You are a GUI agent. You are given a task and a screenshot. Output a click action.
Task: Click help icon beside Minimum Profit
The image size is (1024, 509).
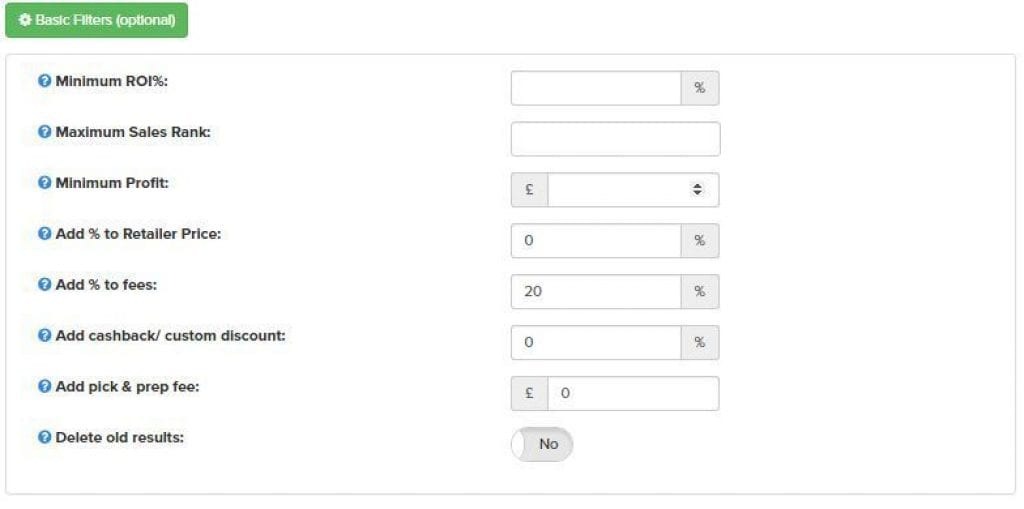[x=44, y=183]
